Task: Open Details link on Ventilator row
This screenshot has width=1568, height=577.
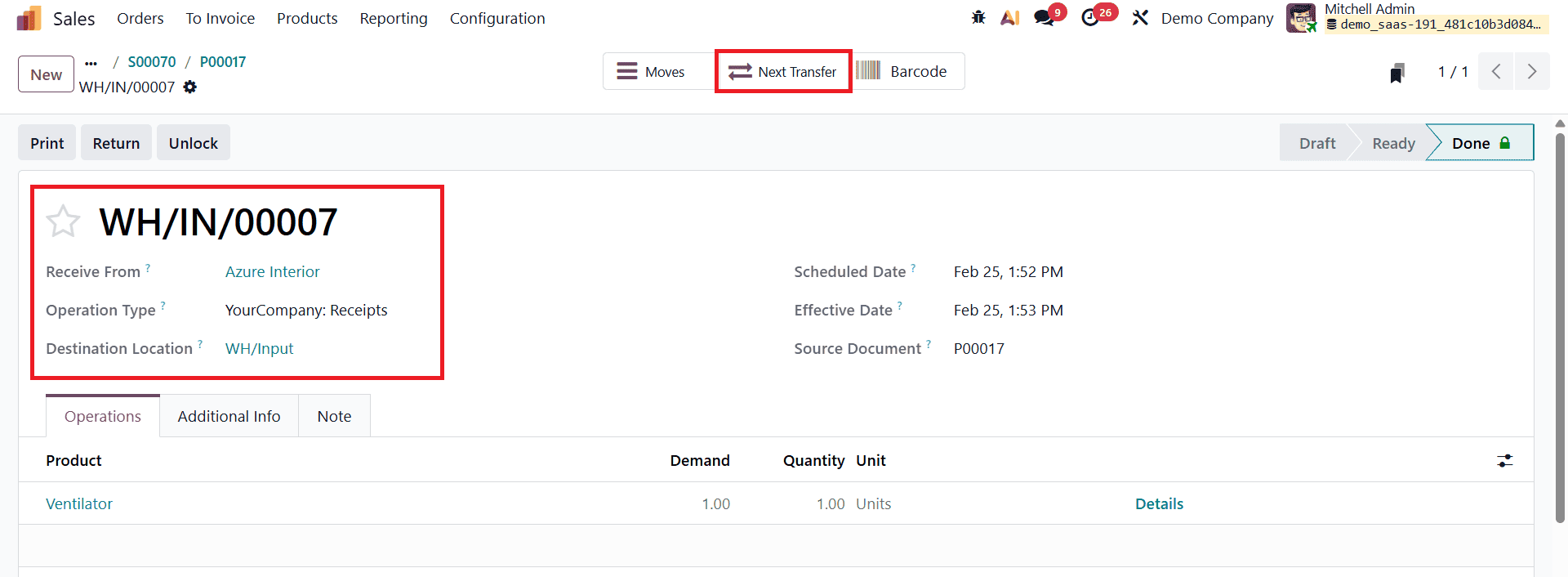Action: point(1159,503)
